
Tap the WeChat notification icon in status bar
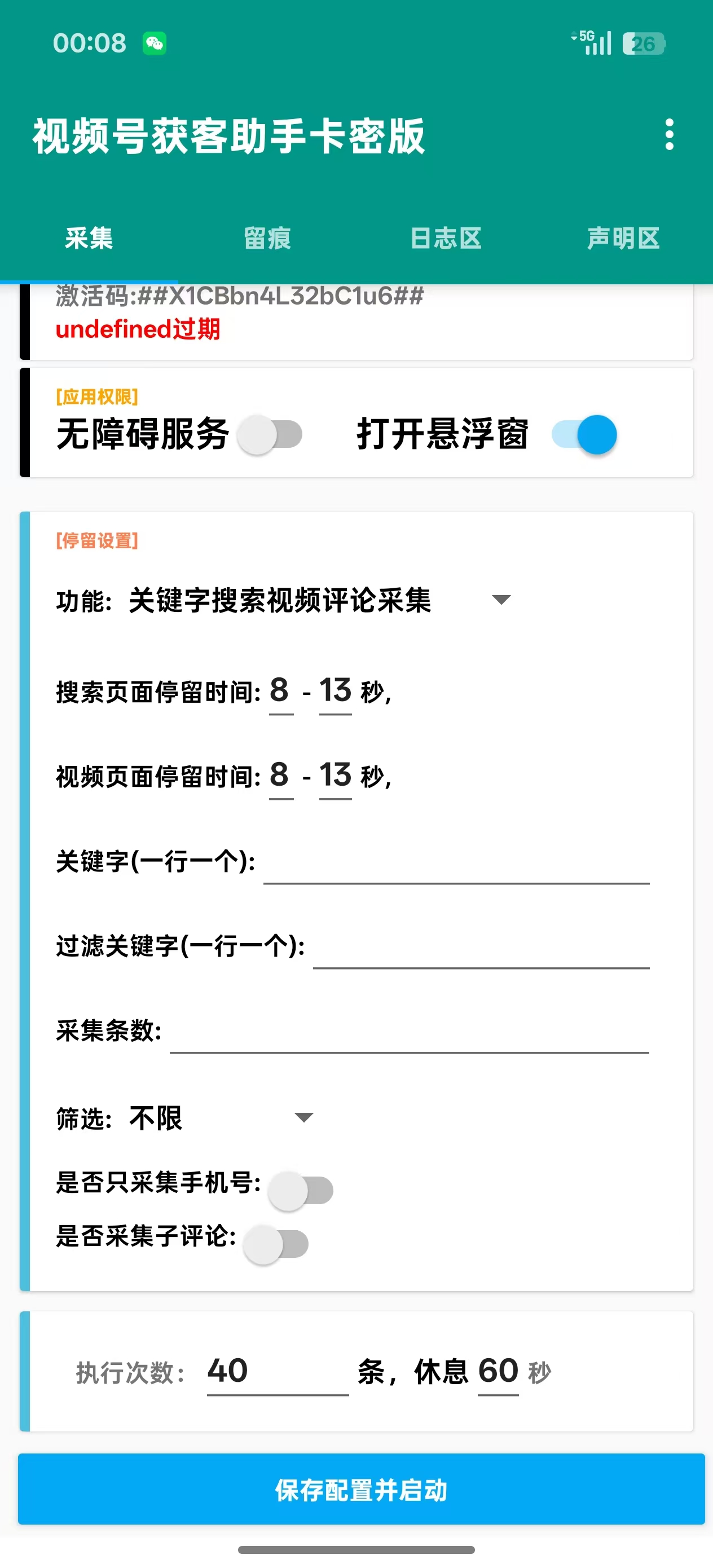tap(155, 43)
